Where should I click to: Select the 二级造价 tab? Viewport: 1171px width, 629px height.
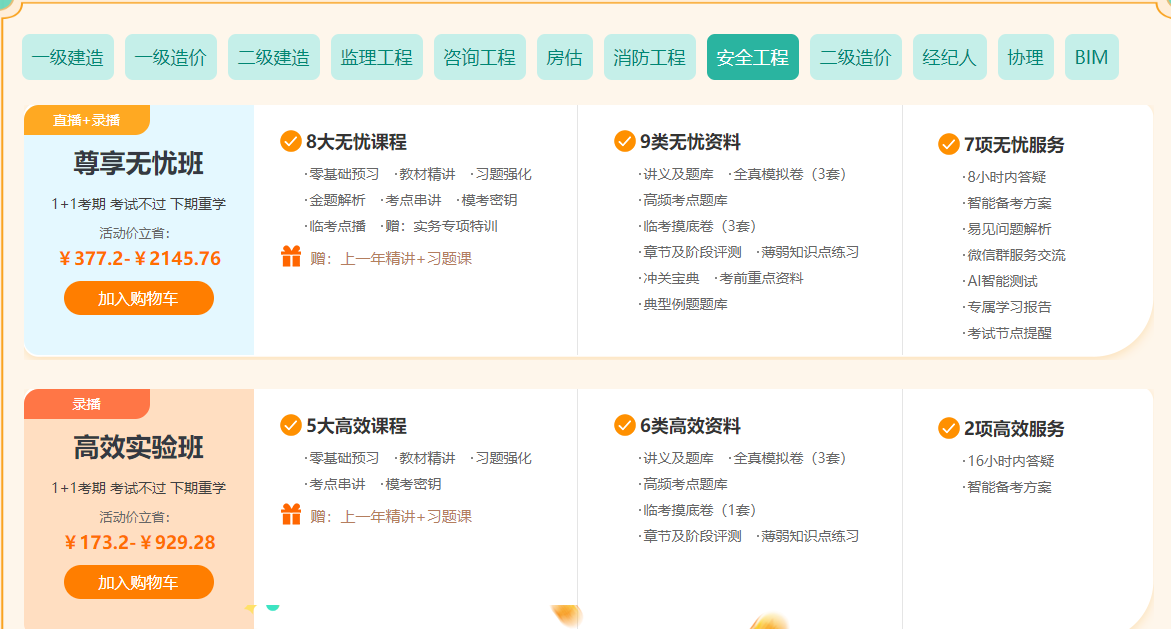tap(856, 57)
